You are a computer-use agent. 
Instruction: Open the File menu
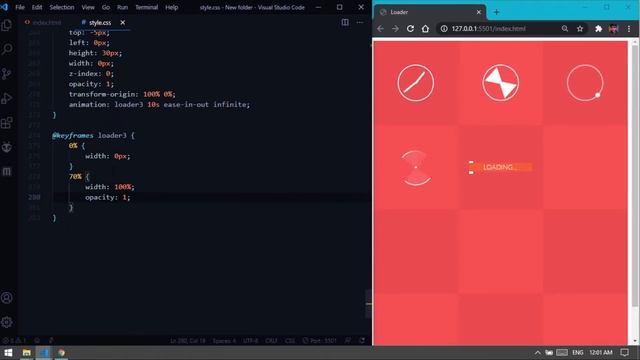click(x=20, y=7)
